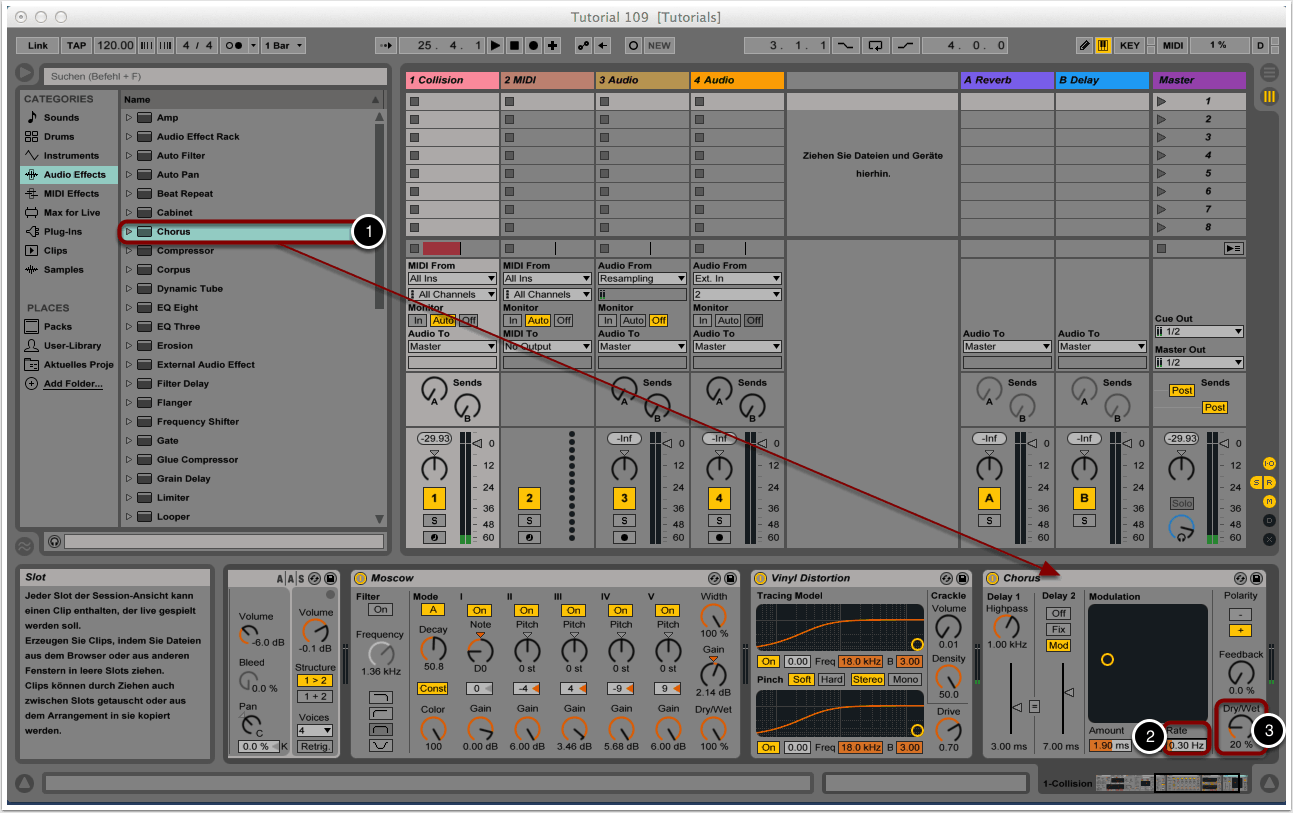Solo track 3 Audio with S button
This screenshot has height=813, width=1293.
(x=624, y=520)
